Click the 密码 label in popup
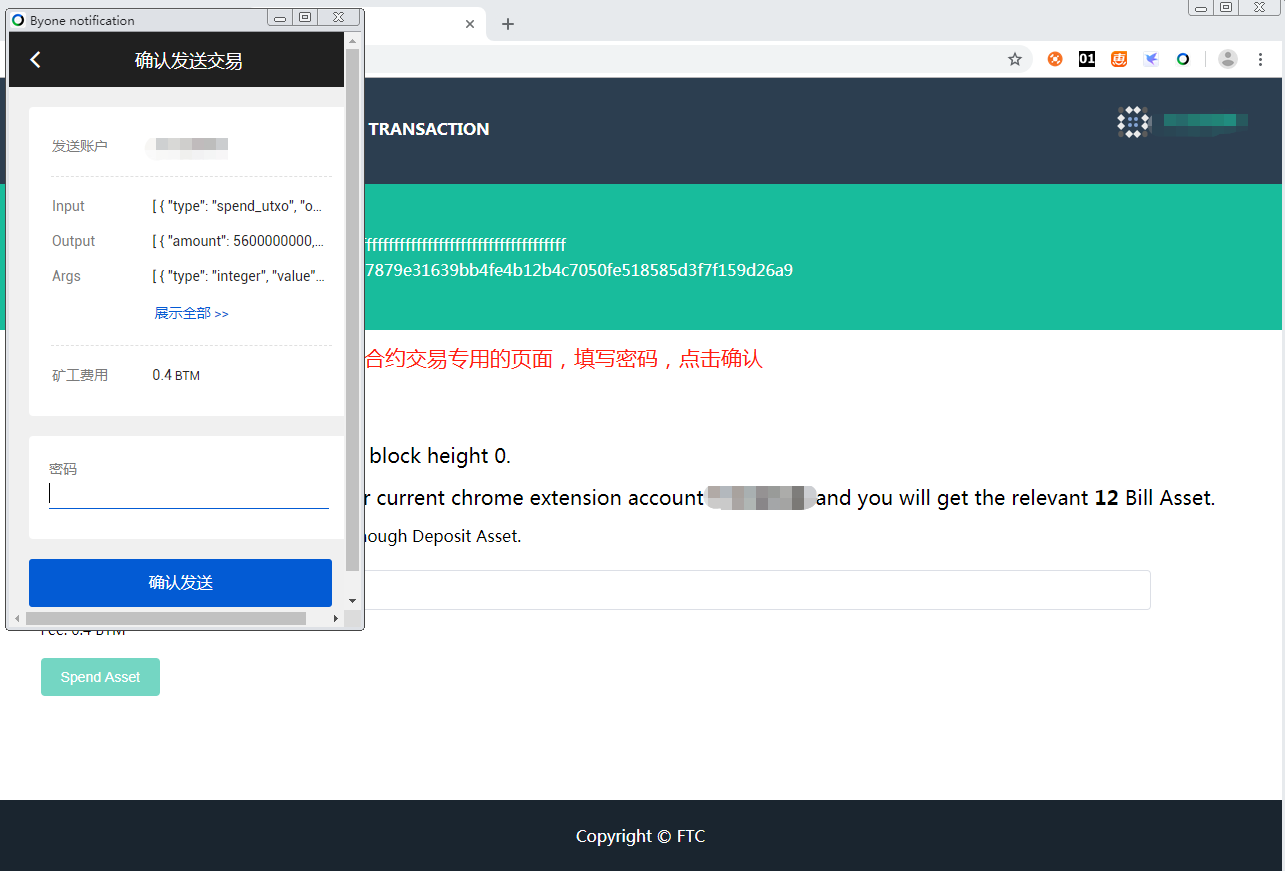 click(x=63, y=468)
